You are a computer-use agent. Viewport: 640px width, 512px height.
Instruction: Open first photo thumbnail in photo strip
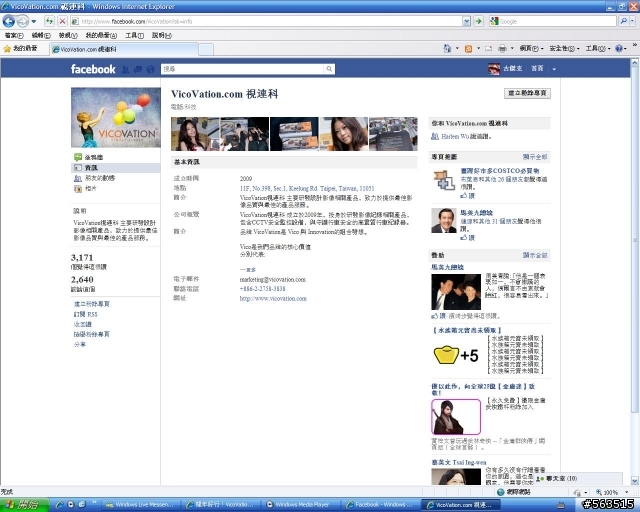[x=195, y=134]
